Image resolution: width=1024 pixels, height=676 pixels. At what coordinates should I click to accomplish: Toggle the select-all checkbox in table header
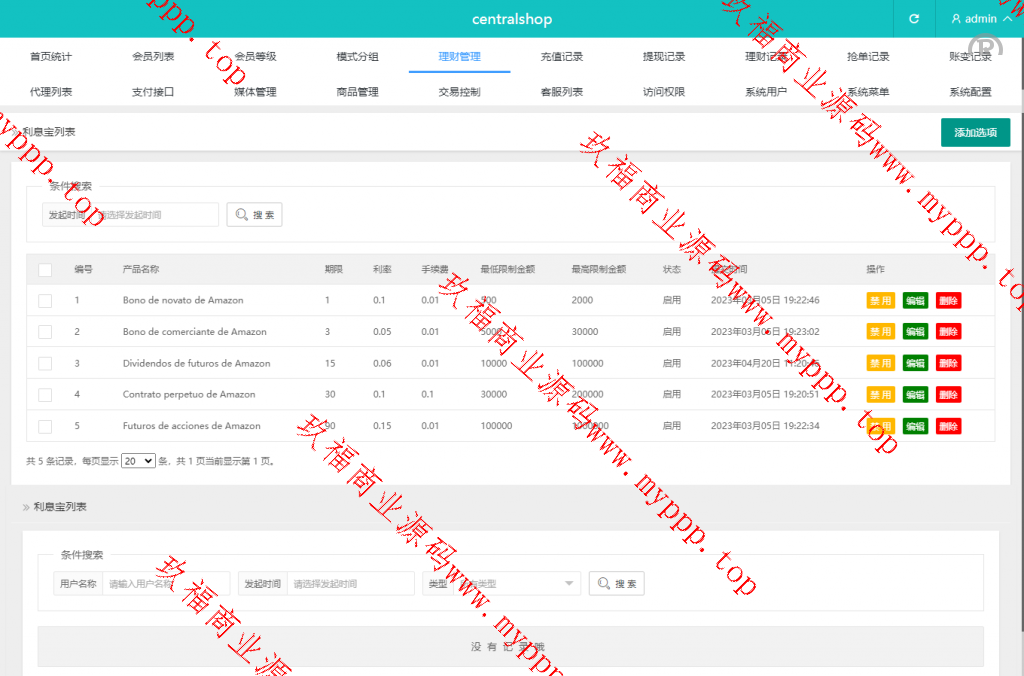click(x=45, y=269)
